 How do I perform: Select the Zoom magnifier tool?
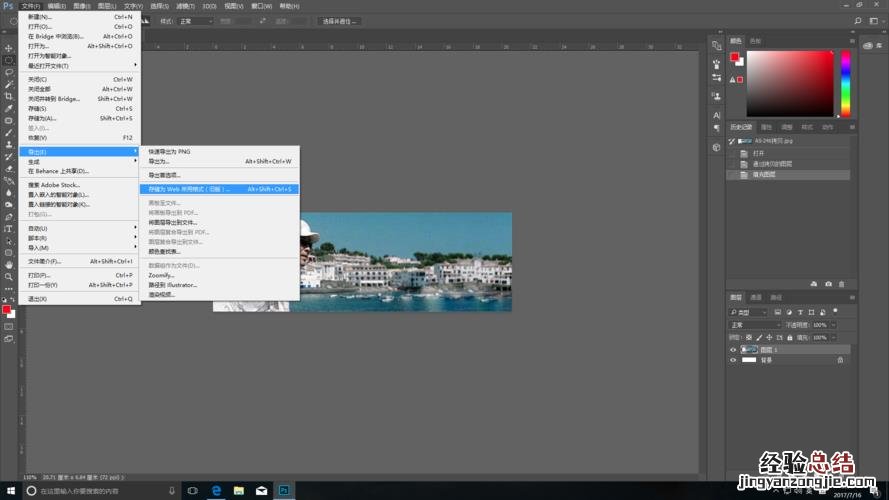coord(8,276)
